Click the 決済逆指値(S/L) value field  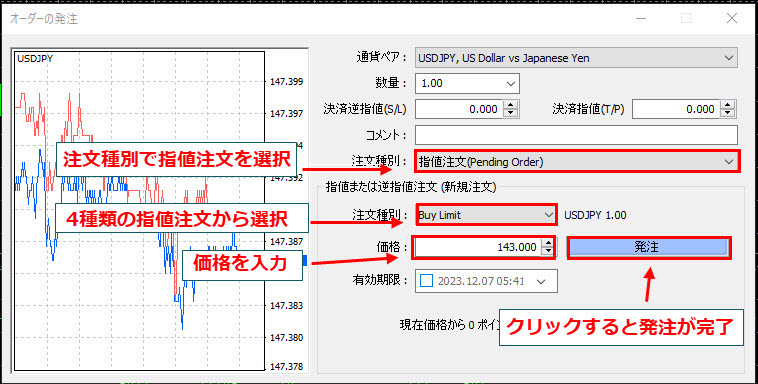[x=459, y=109]
